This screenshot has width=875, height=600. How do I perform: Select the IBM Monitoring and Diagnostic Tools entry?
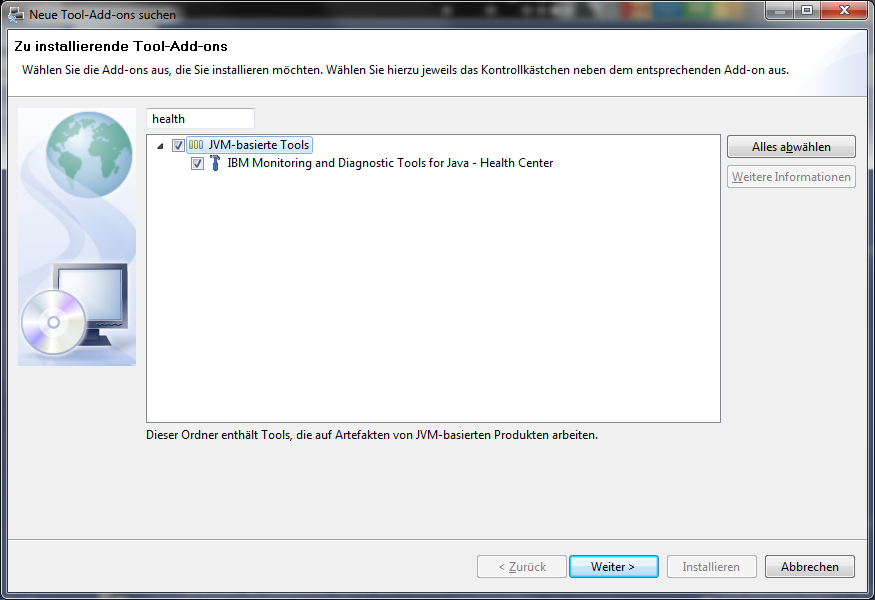[x=390, y=163]
